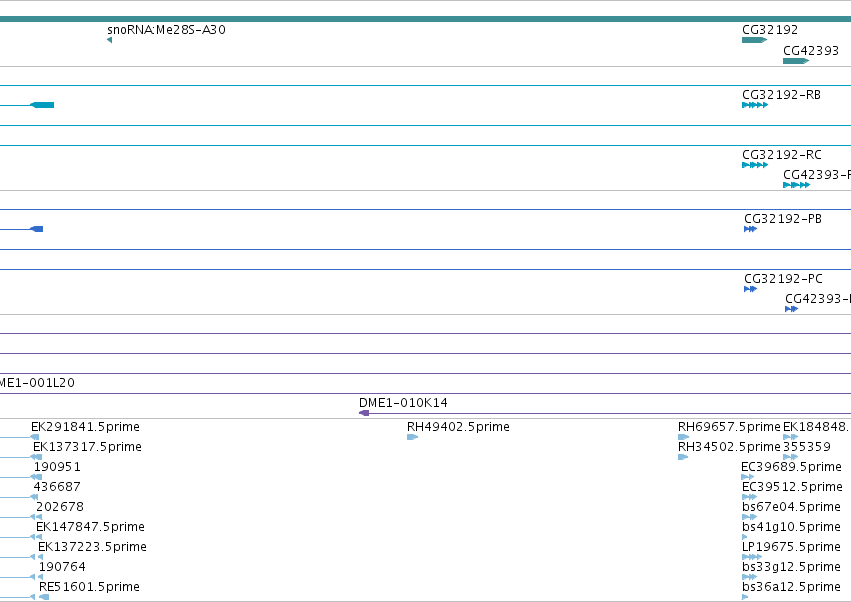Select the CG42393 transcript arrows under CG32192-RC
The height and width of the screenshot is (602, 851).
[x=797, y=185]
